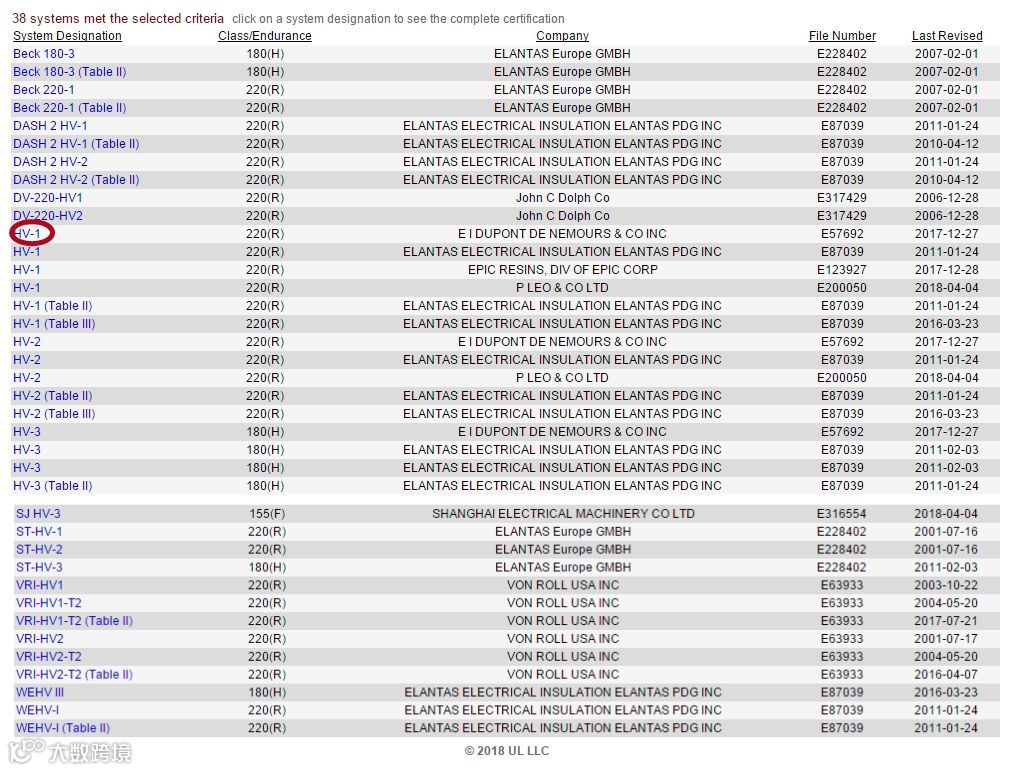The image size is (1010, 771).
Task: Open the DV-220-HV1 John C Dolph link
Action: 48,198
